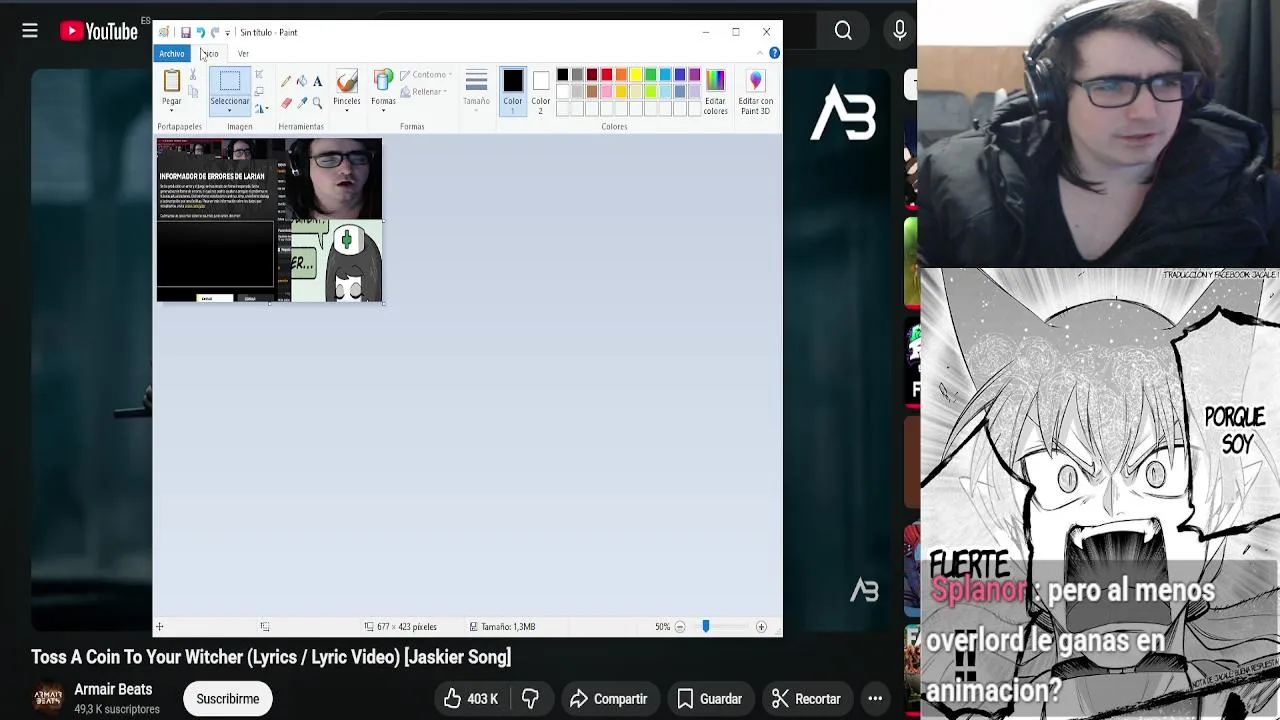
Task: Click the Copy icon in Portapapeles
Action: point(193,92)
